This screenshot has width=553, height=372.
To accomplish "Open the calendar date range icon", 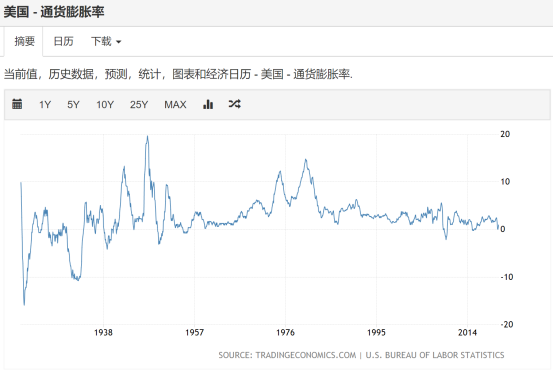I will (x=17, y=104).
